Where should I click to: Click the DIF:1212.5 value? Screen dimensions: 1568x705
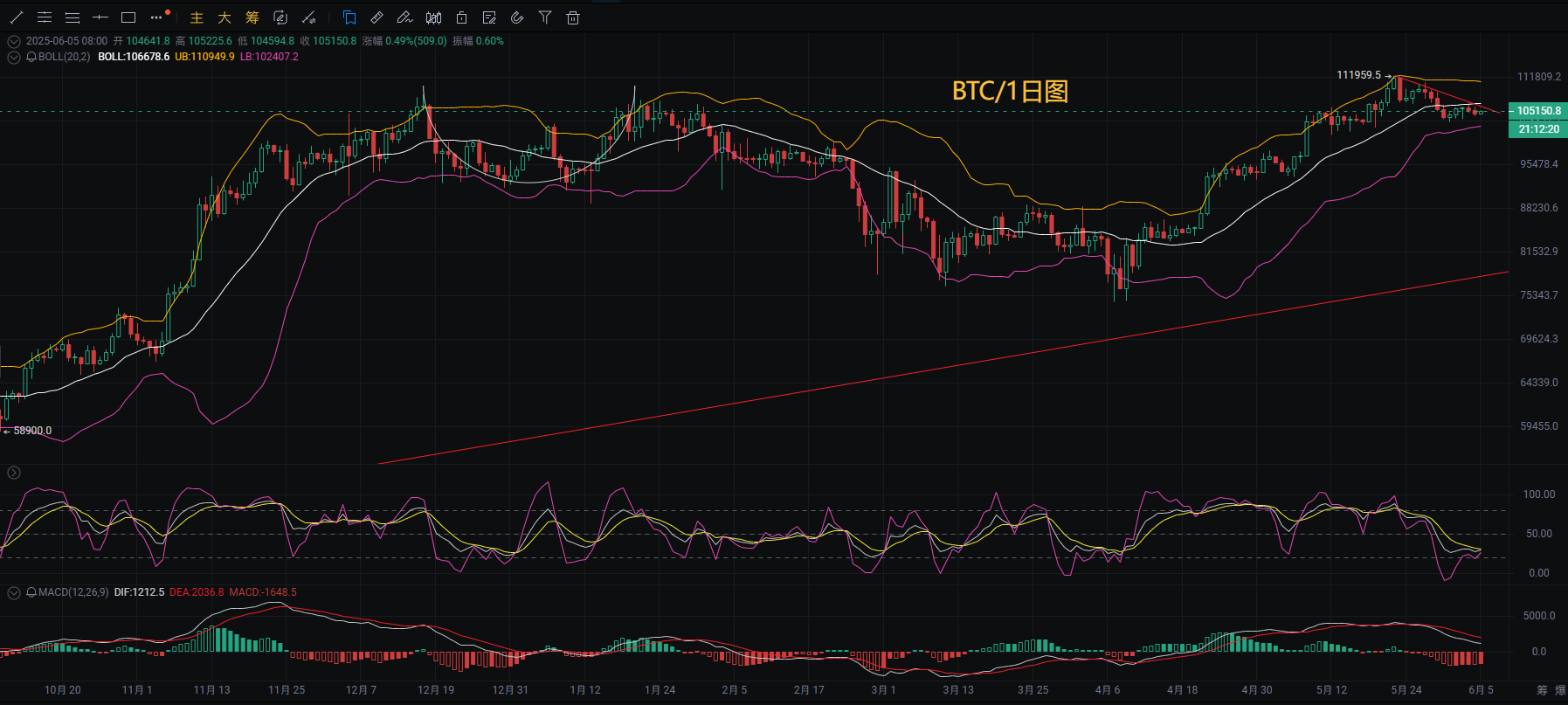coord(139,592)
